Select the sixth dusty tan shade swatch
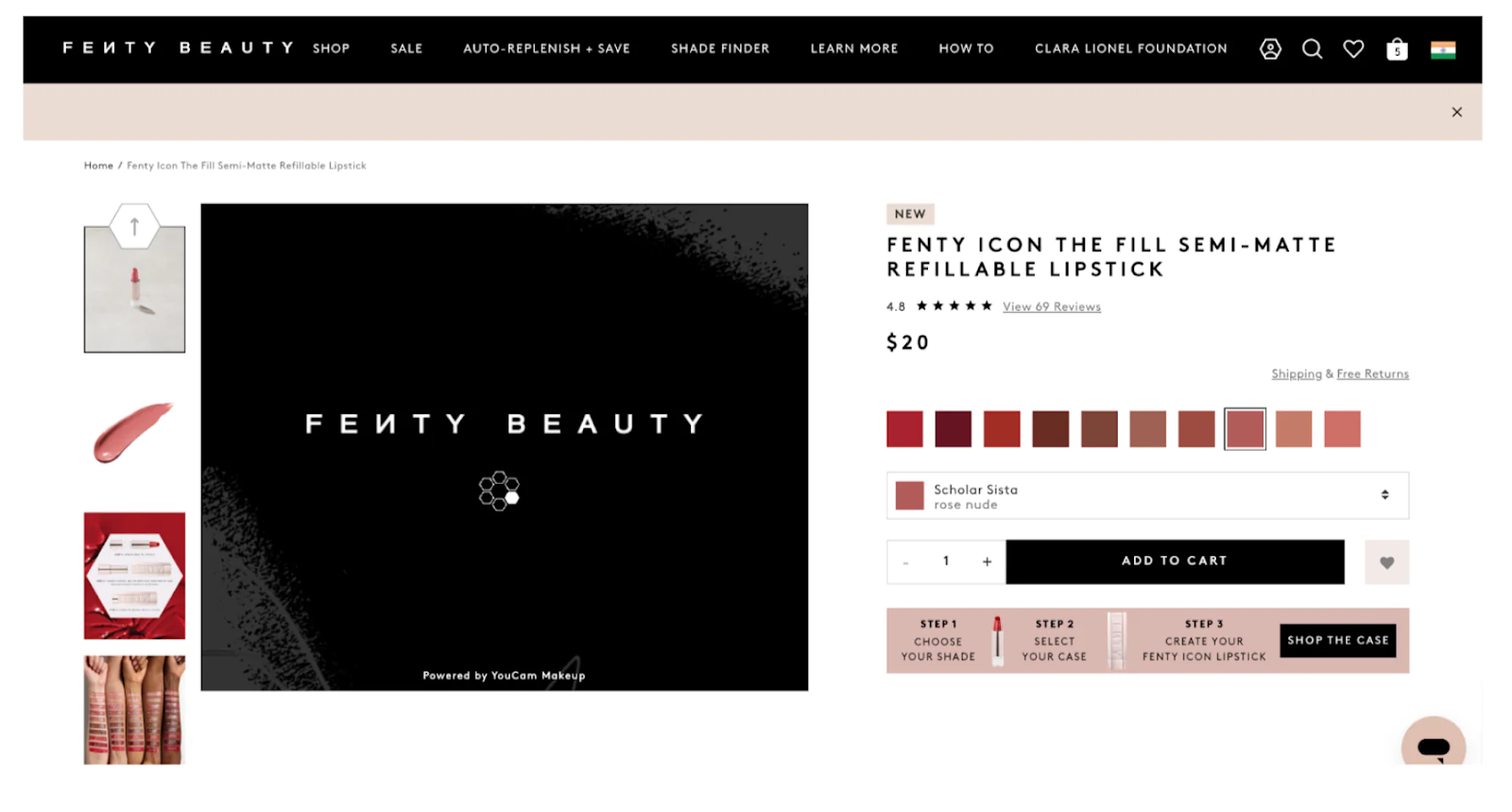The width and height of the screenshot is (1512, 812). click(1148, 429)
